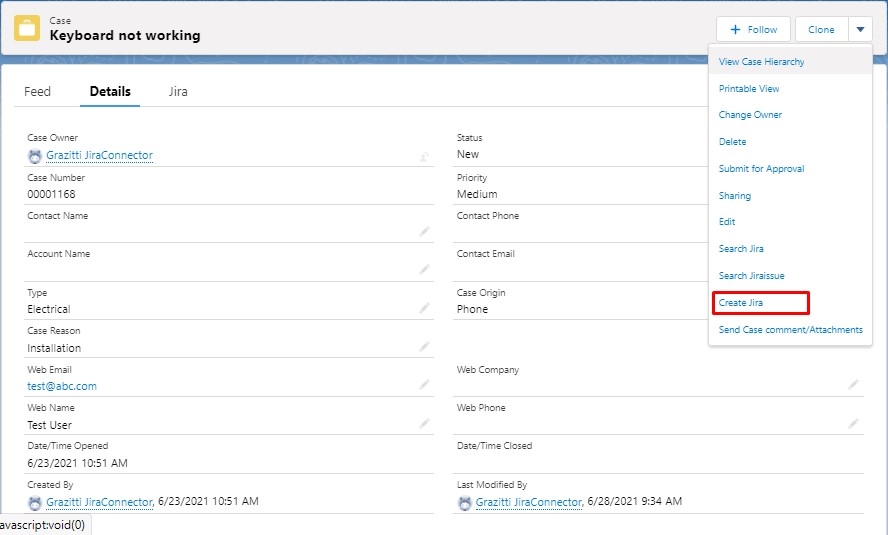Click the change owner icon beside Case Owner
This screenshot has width=888, height=535.
pos(424,157)
